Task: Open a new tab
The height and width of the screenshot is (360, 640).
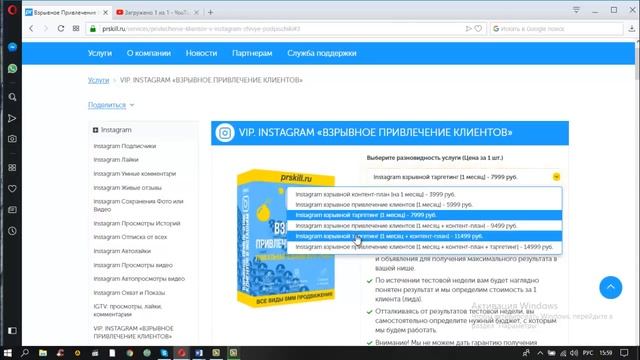Action: point(211,13)
